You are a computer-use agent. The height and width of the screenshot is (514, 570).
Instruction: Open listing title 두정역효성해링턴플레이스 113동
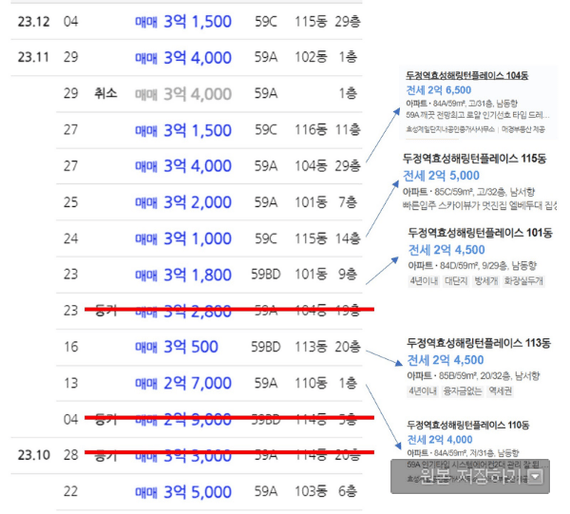478,343
